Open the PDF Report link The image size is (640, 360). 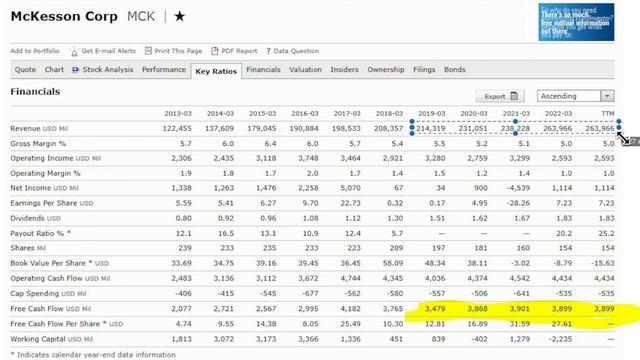click(239, 51)
